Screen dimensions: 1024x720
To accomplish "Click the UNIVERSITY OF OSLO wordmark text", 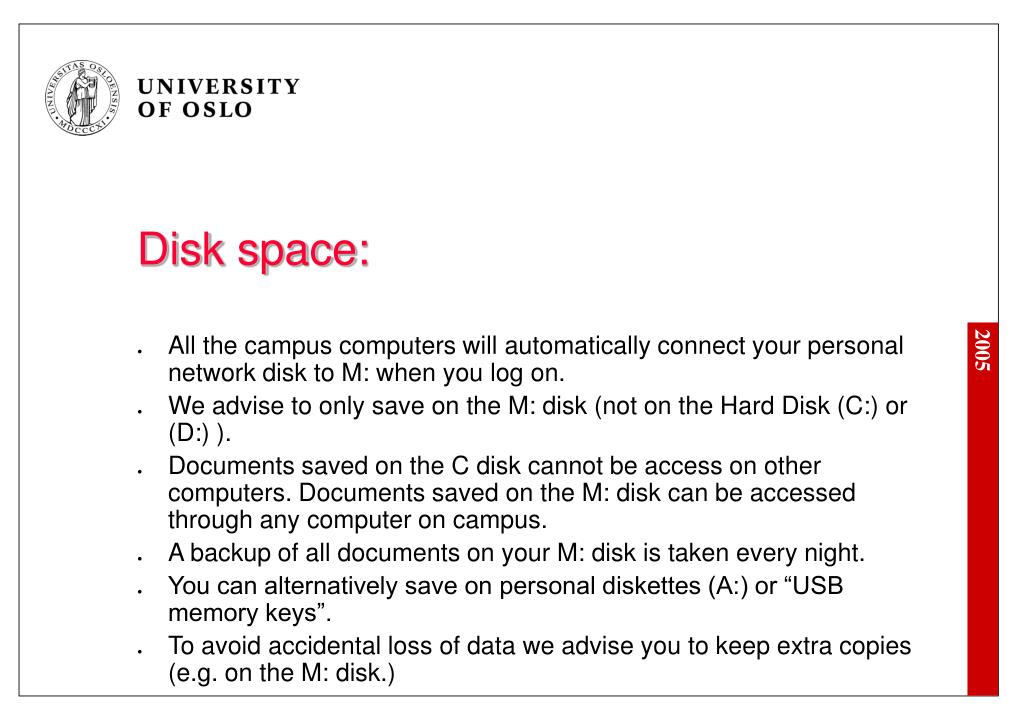I will pyautogui.click(x=219, y=98).
